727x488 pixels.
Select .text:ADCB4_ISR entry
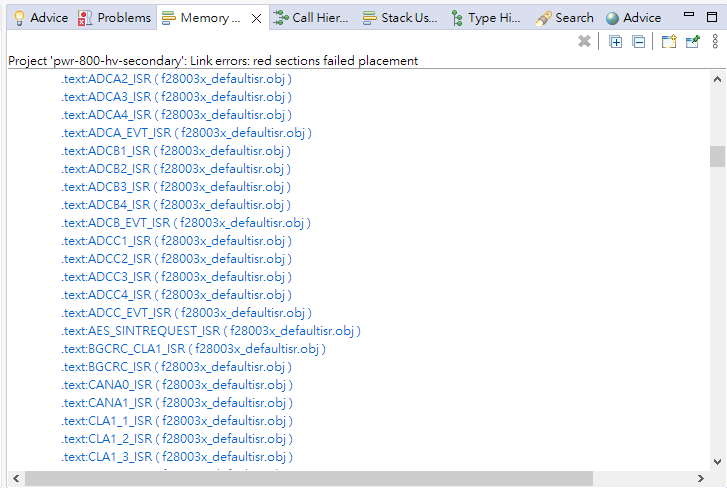point(176,205)
